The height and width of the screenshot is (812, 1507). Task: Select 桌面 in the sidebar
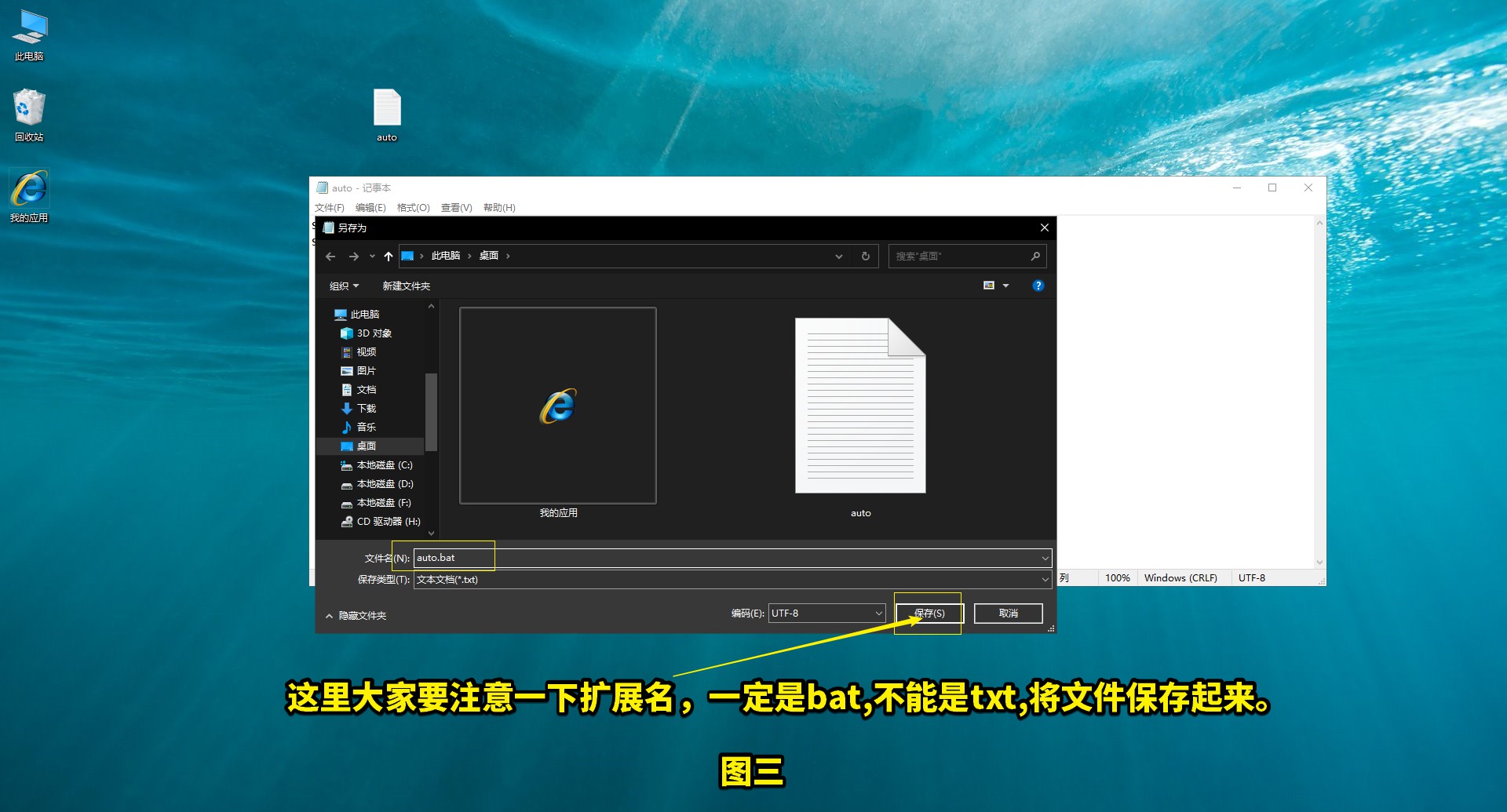click(366, 446)
